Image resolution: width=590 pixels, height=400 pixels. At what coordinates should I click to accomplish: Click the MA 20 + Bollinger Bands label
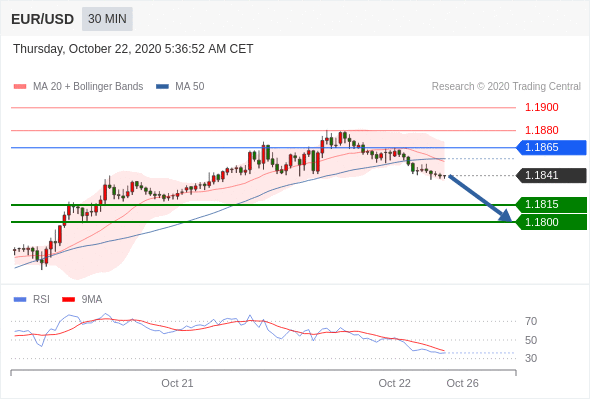88,87
